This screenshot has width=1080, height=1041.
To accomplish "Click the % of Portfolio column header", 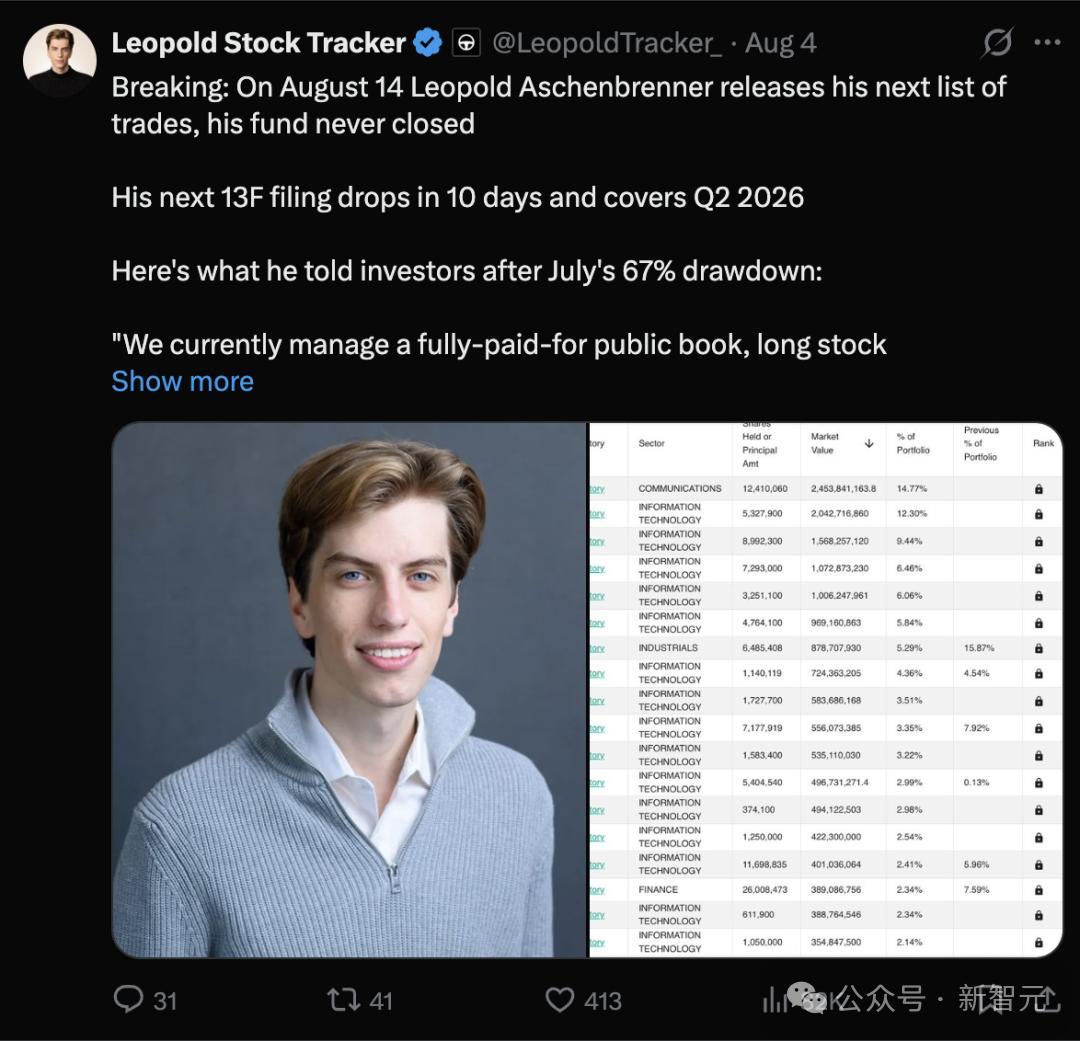I will pos(913,444).
